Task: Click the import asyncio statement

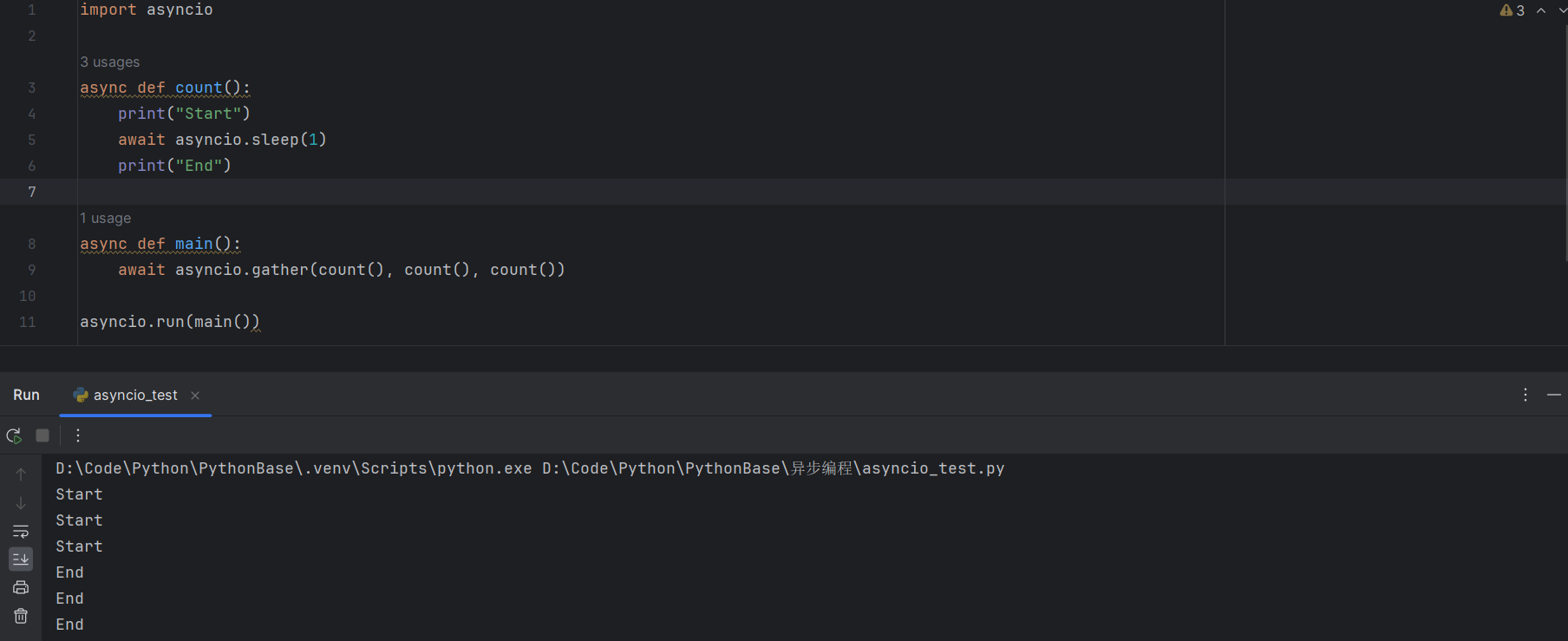Action: click(147, 10)
